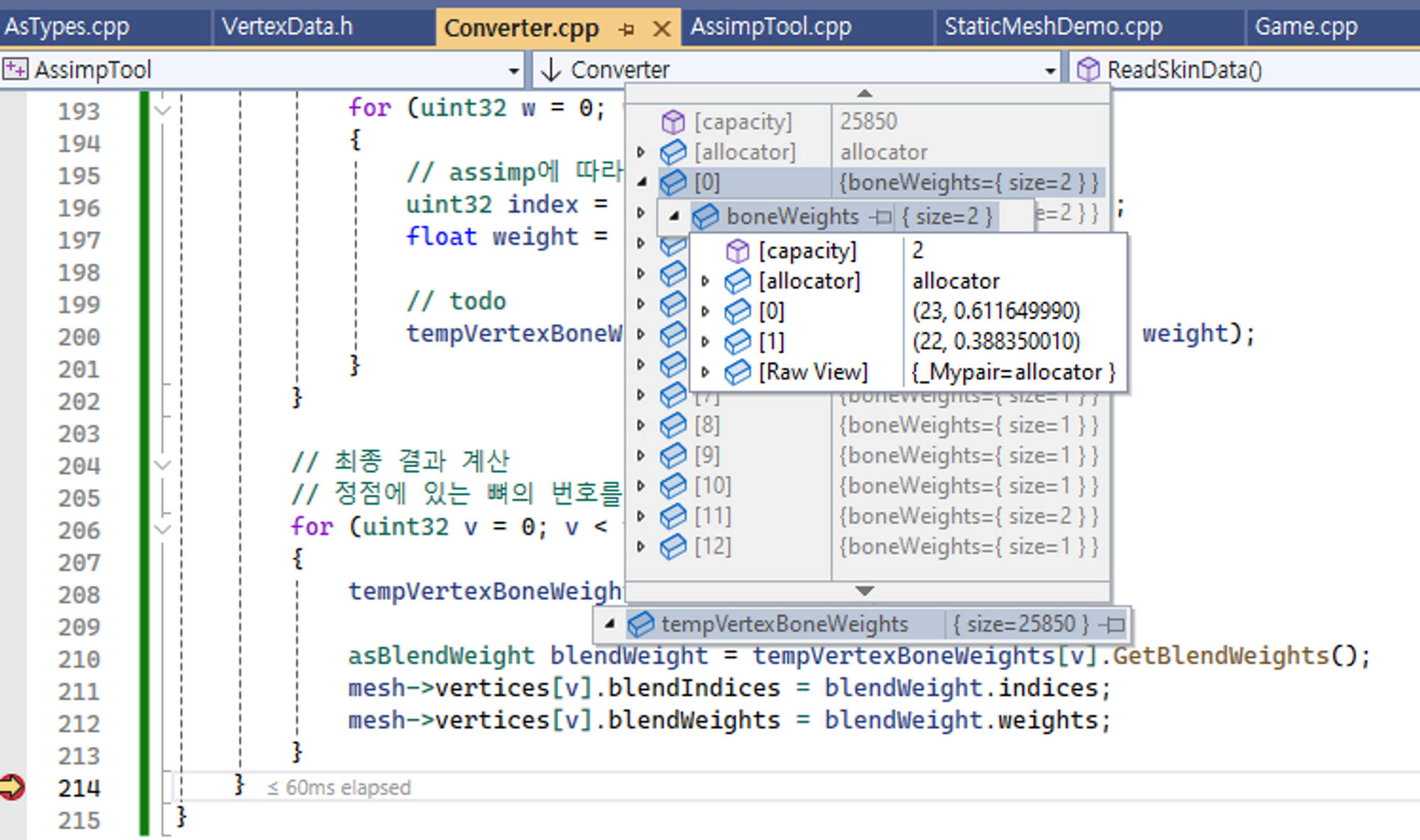Collapse the comment block at line 204

163,465
